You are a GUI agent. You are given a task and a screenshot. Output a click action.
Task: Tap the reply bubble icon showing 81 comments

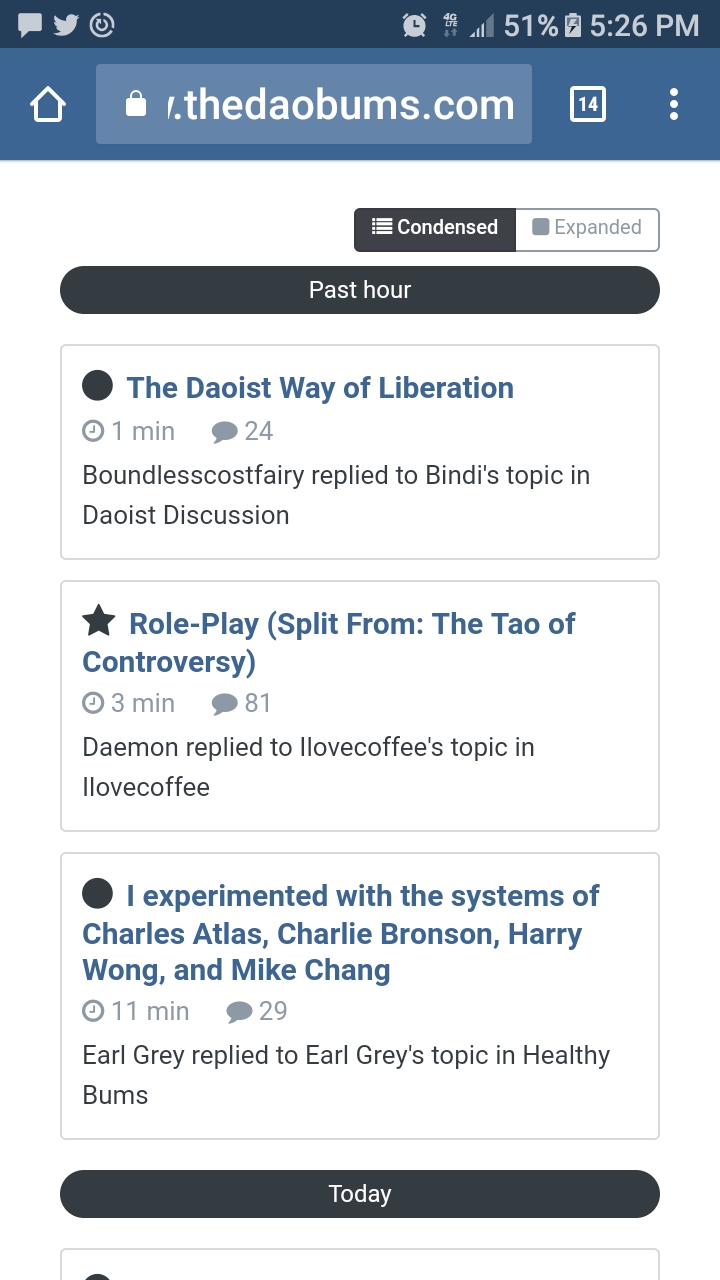(225, 704)
